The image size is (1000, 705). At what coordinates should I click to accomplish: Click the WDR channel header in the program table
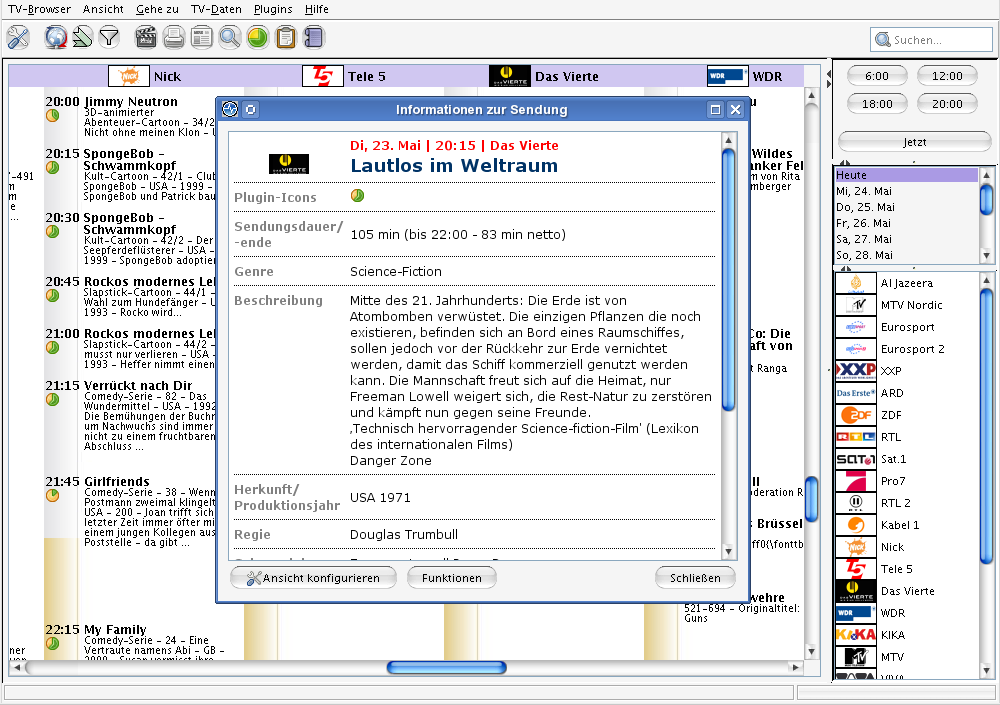tap(745, 77)
